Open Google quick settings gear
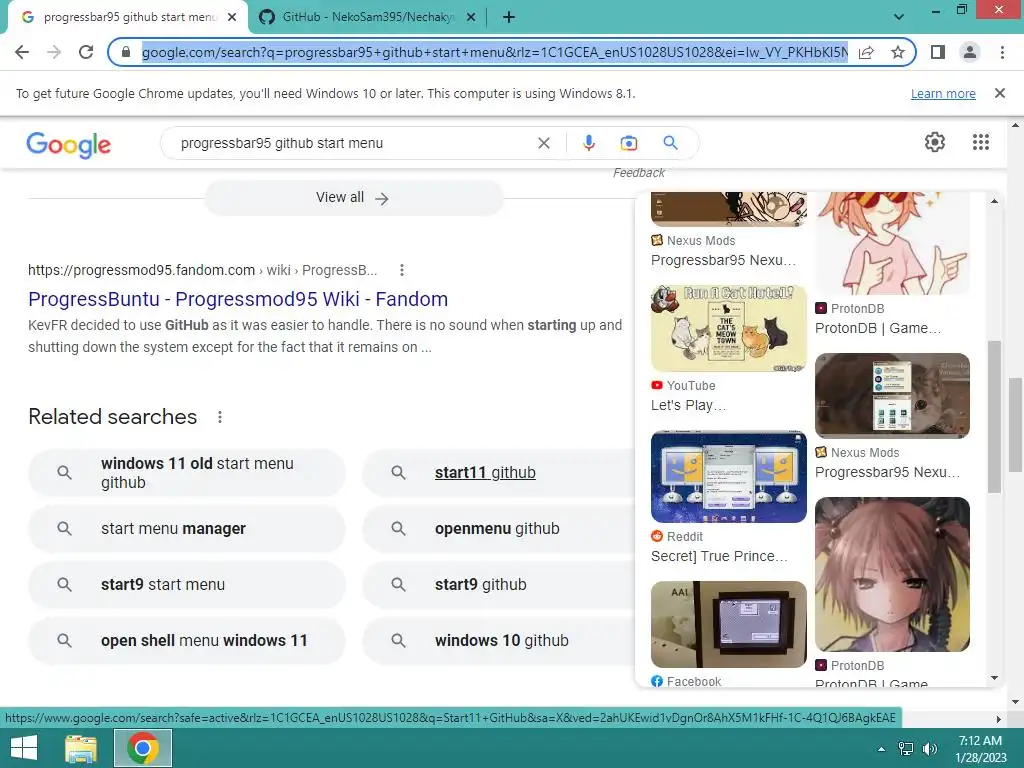1024x768 pixels. pos(935,142)
